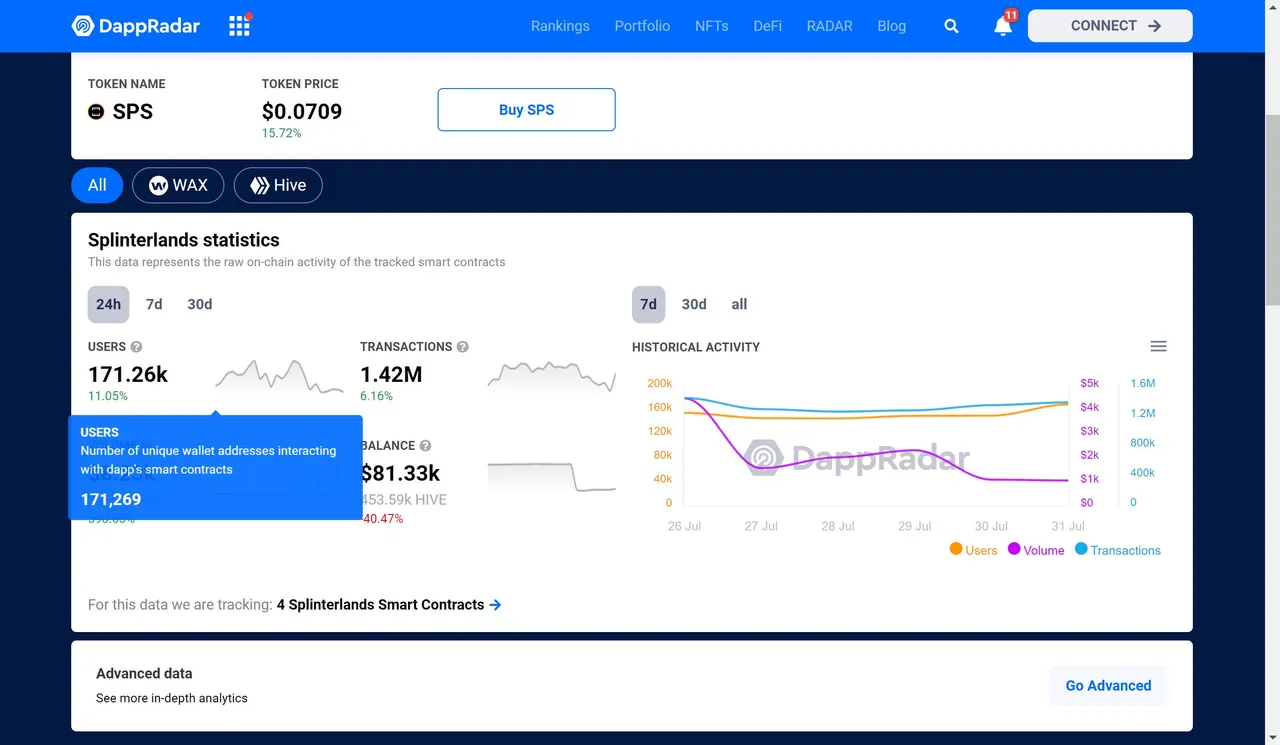The image size is (1280, 745).
Task: Filter statistics by Hive chain
Action: (x=278, y=185)
